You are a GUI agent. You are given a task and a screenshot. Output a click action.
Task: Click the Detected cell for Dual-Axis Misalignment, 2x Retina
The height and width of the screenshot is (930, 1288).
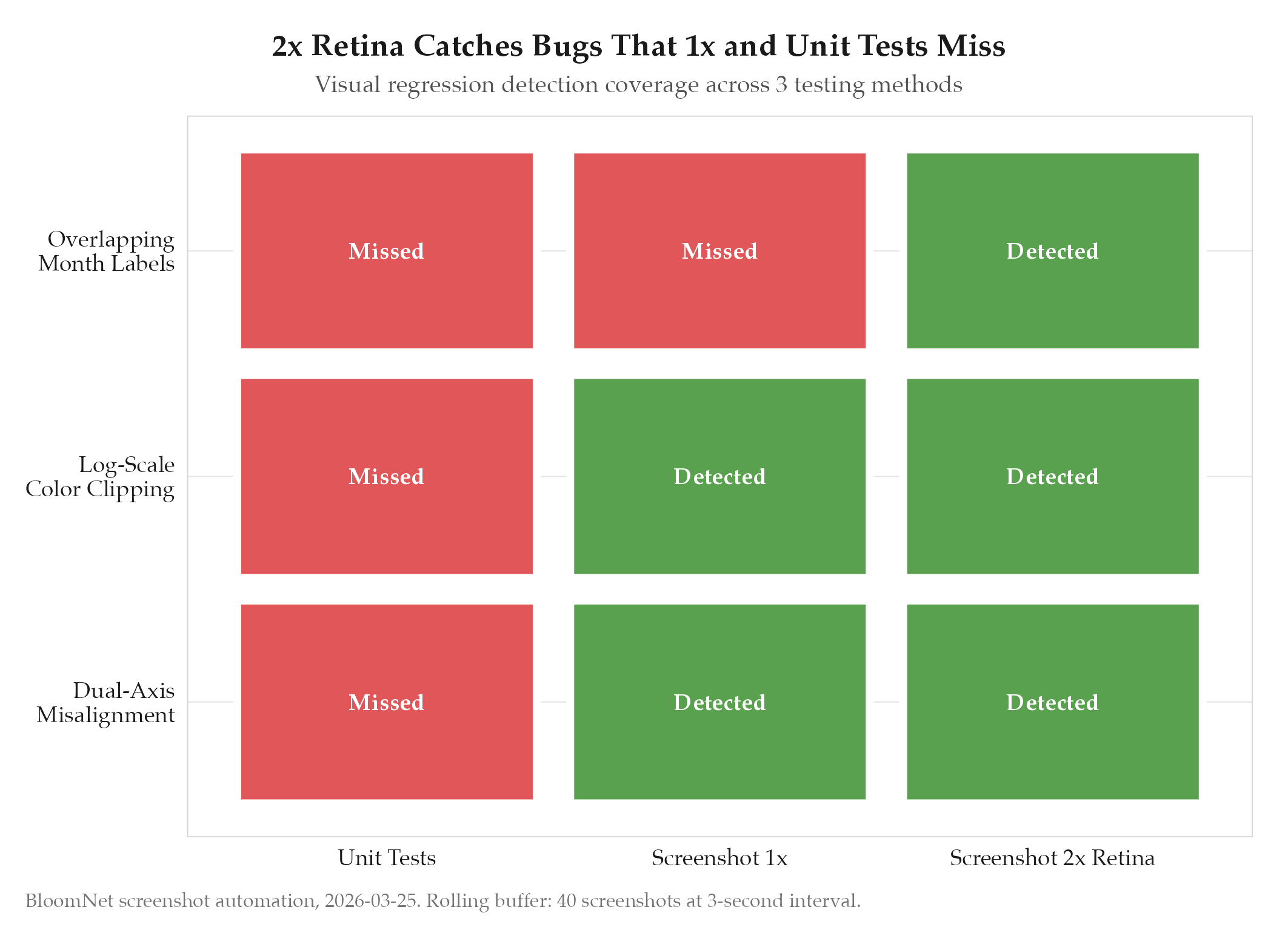tap(1052, 702)
